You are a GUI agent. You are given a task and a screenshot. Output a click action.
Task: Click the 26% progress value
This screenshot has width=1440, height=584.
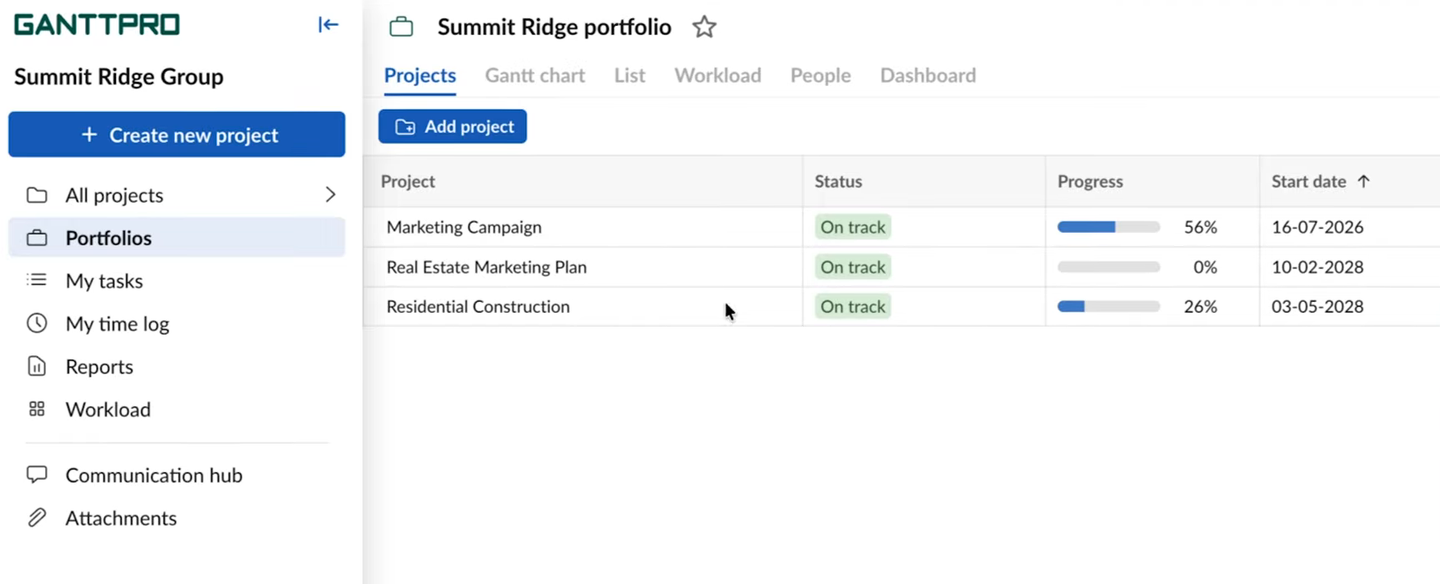1200,306
